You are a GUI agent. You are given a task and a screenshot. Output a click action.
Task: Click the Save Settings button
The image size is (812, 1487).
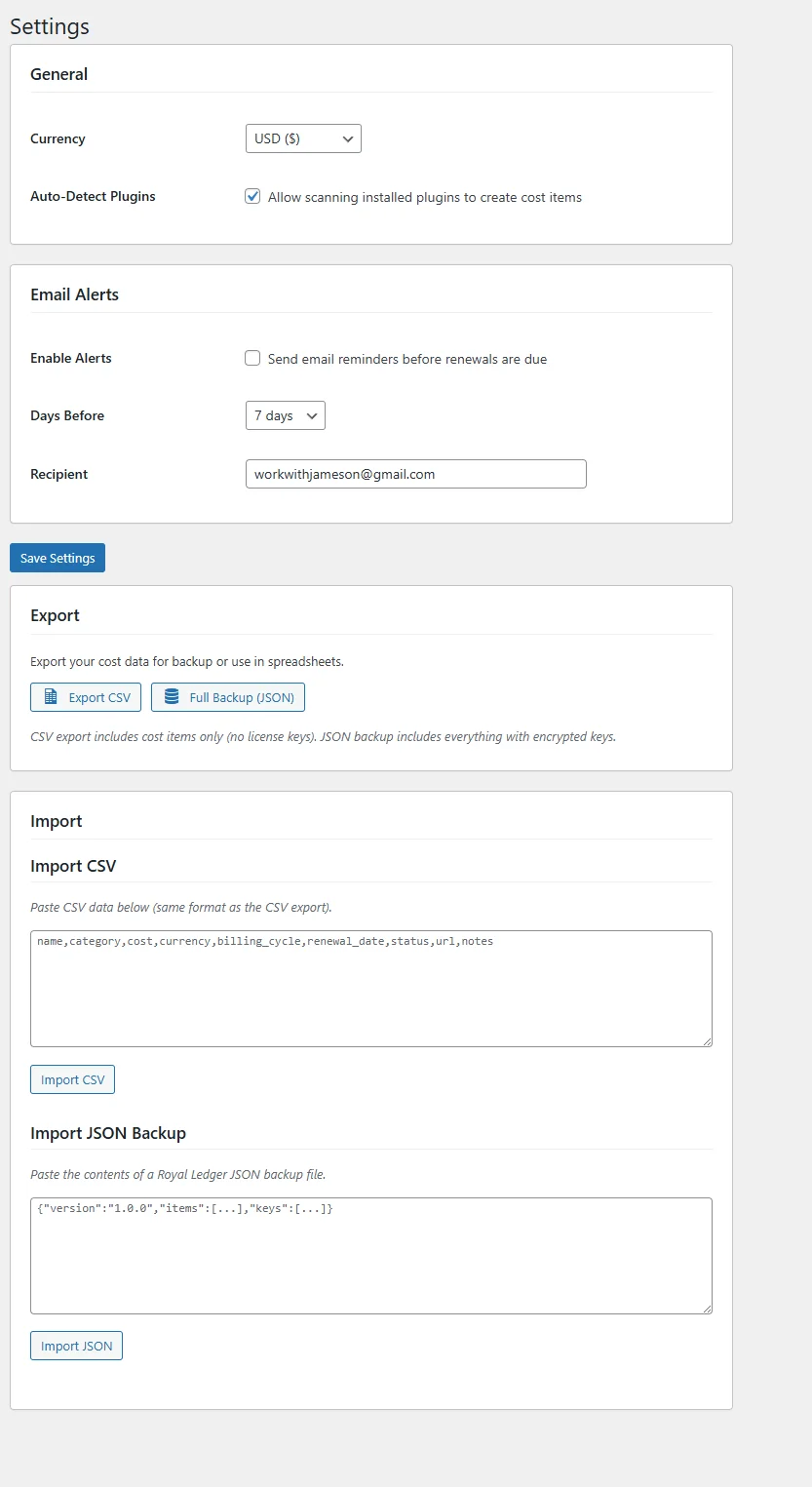(57, 557)
